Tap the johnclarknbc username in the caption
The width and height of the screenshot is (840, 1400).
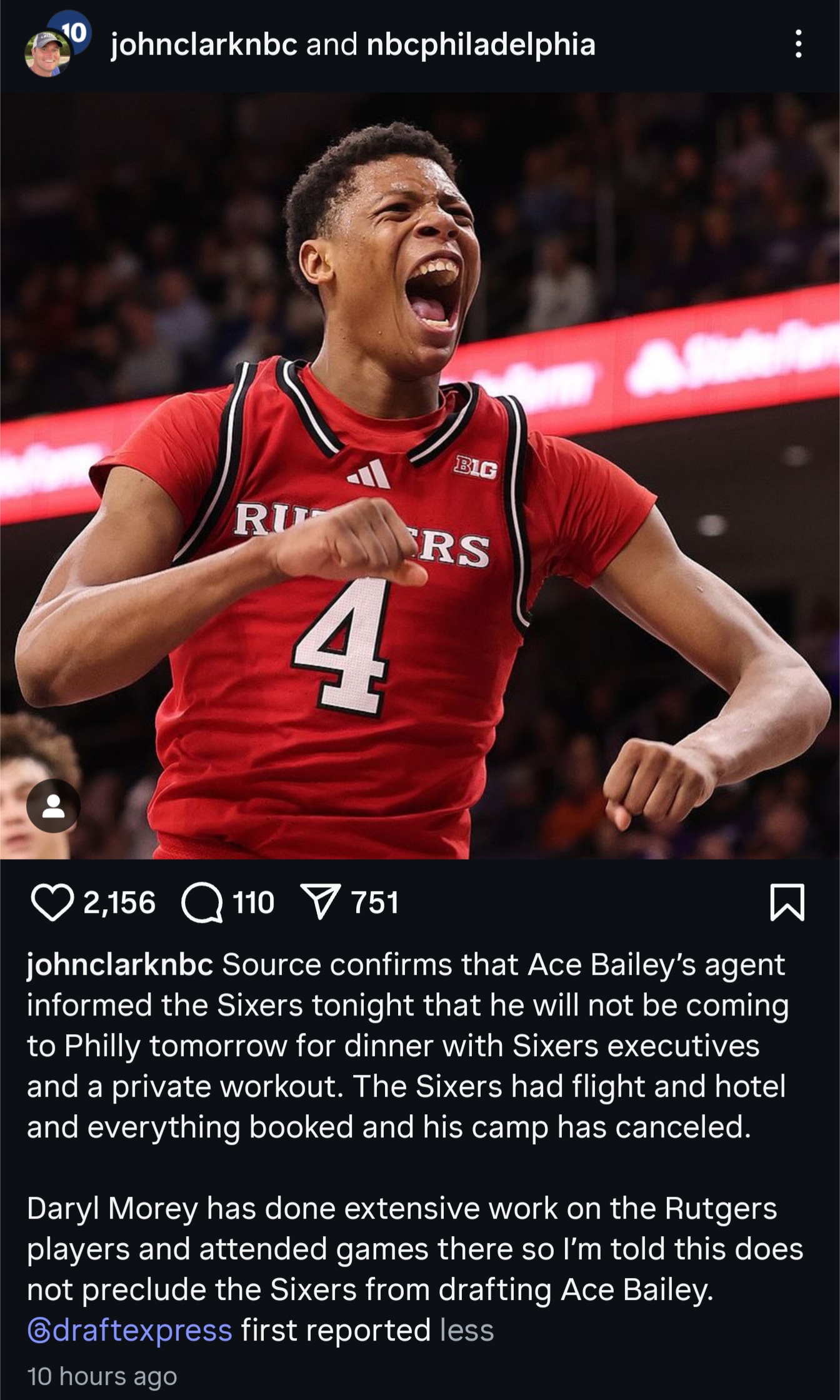point(120,965)
